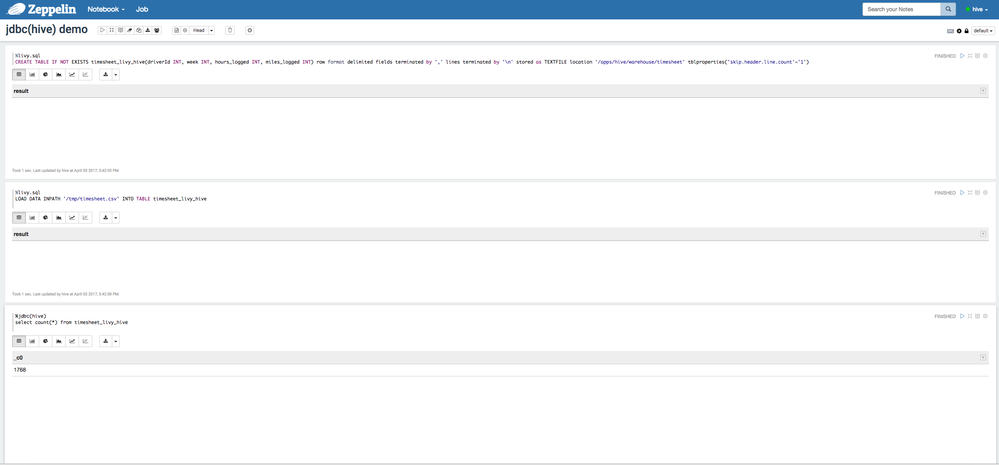This screenshot has height=465, width=999.
Task: Open CREATE TABLE paragraph settings gear
Action: click(986, 55)
